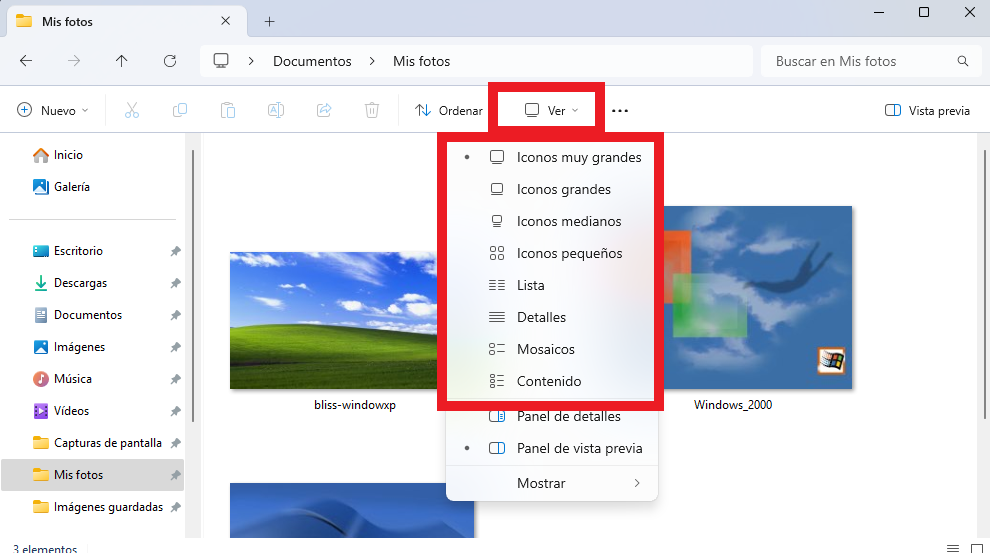990x553 pixels.
Task: Open the Ver dropdown menu
Action: coord(551,110)
